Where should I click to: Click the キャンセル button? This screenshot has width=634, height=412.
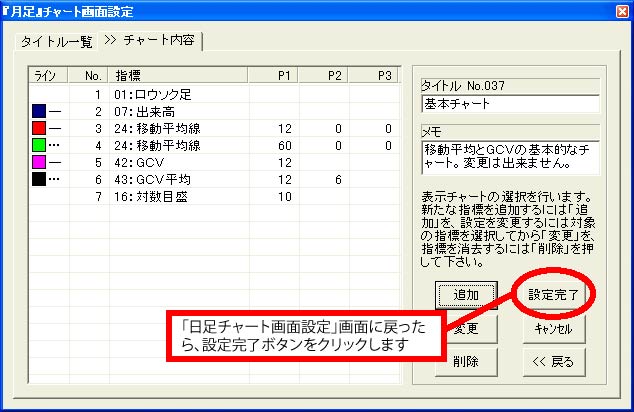(x=554, y=329)
